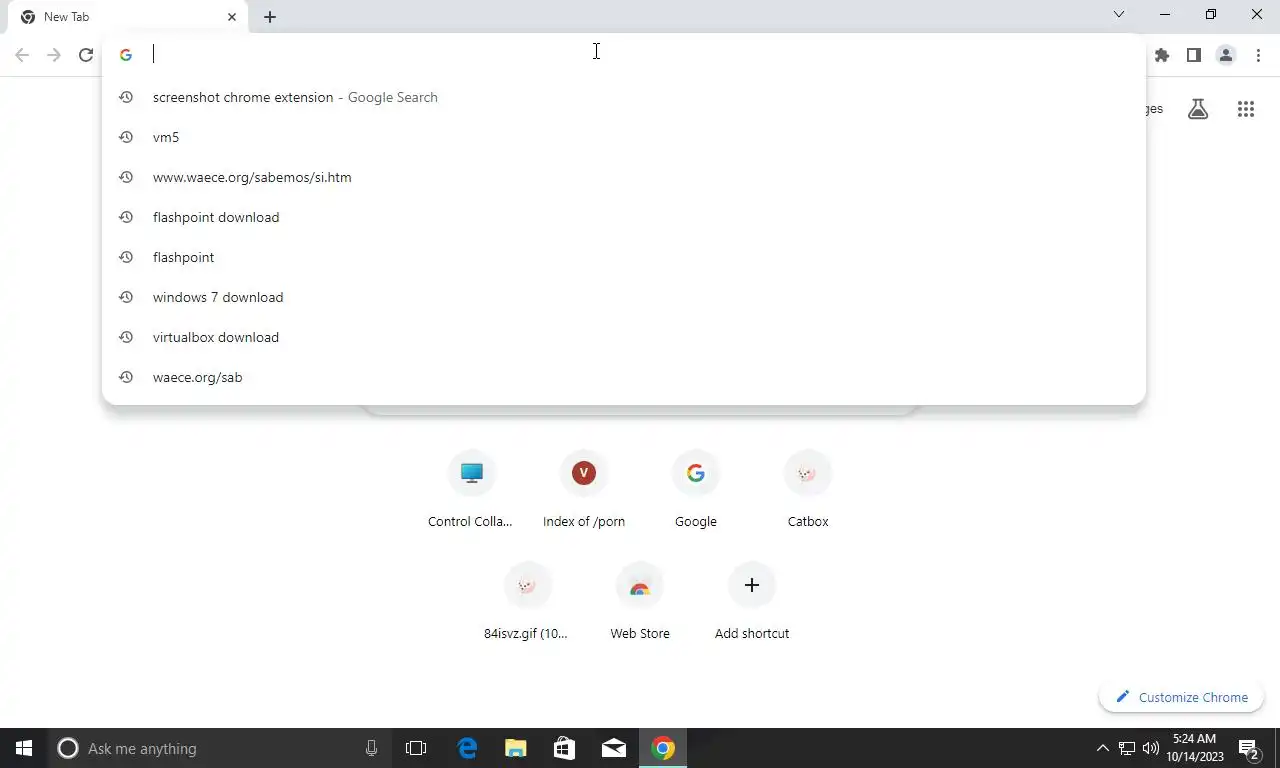
Task: Open the tab search chevron
Action: click(x=1119, y=14)
